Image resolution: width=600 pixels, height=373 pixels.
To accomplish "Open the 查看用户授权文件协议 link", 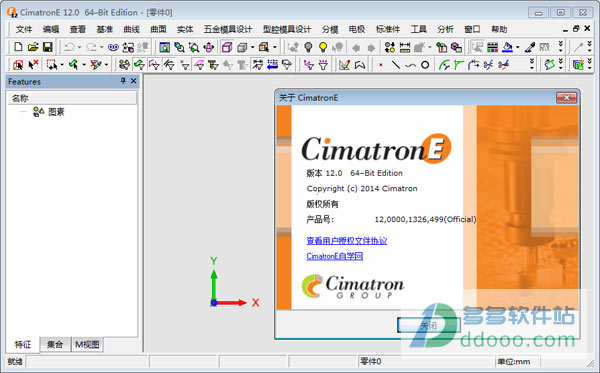I will click(x=347, y=241).
